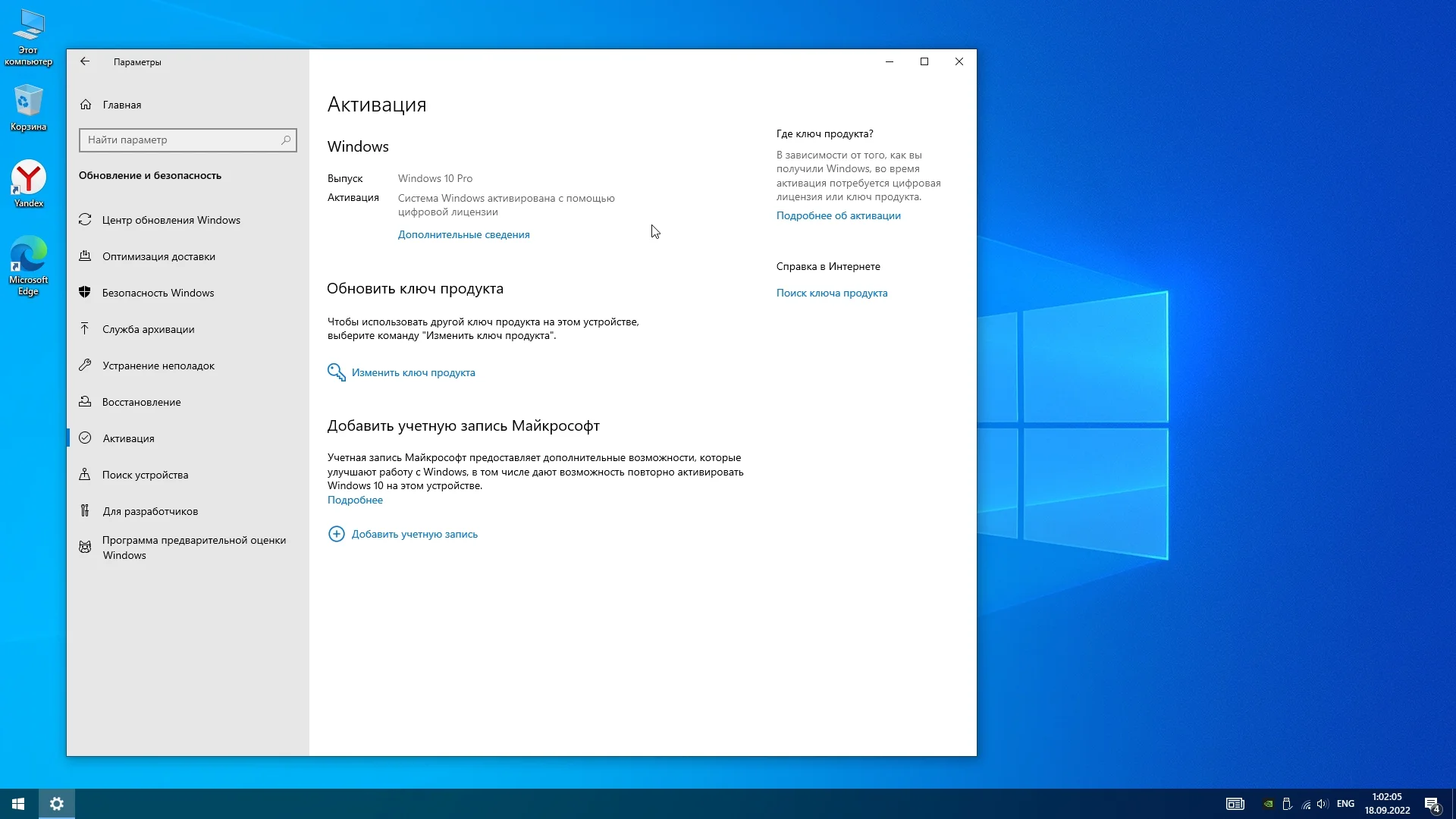Open Для разработчиков settings
This screenshot has height=819, width=1456.
pyautogui.click(x=150, y=511)
